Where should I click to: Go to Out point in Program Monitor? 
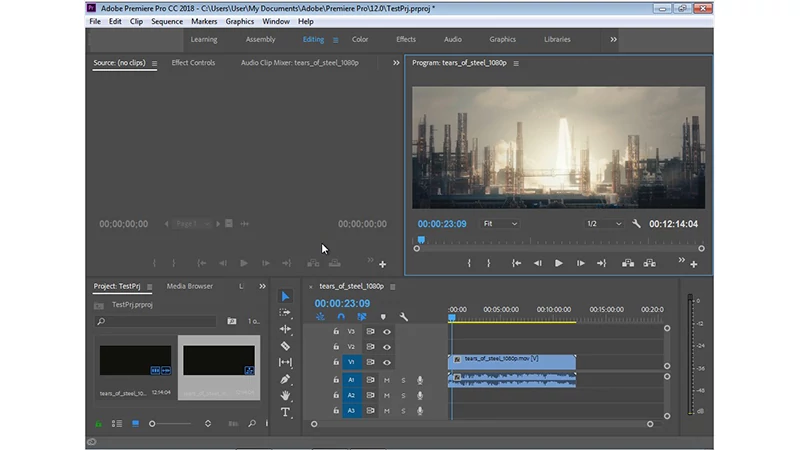602,263
